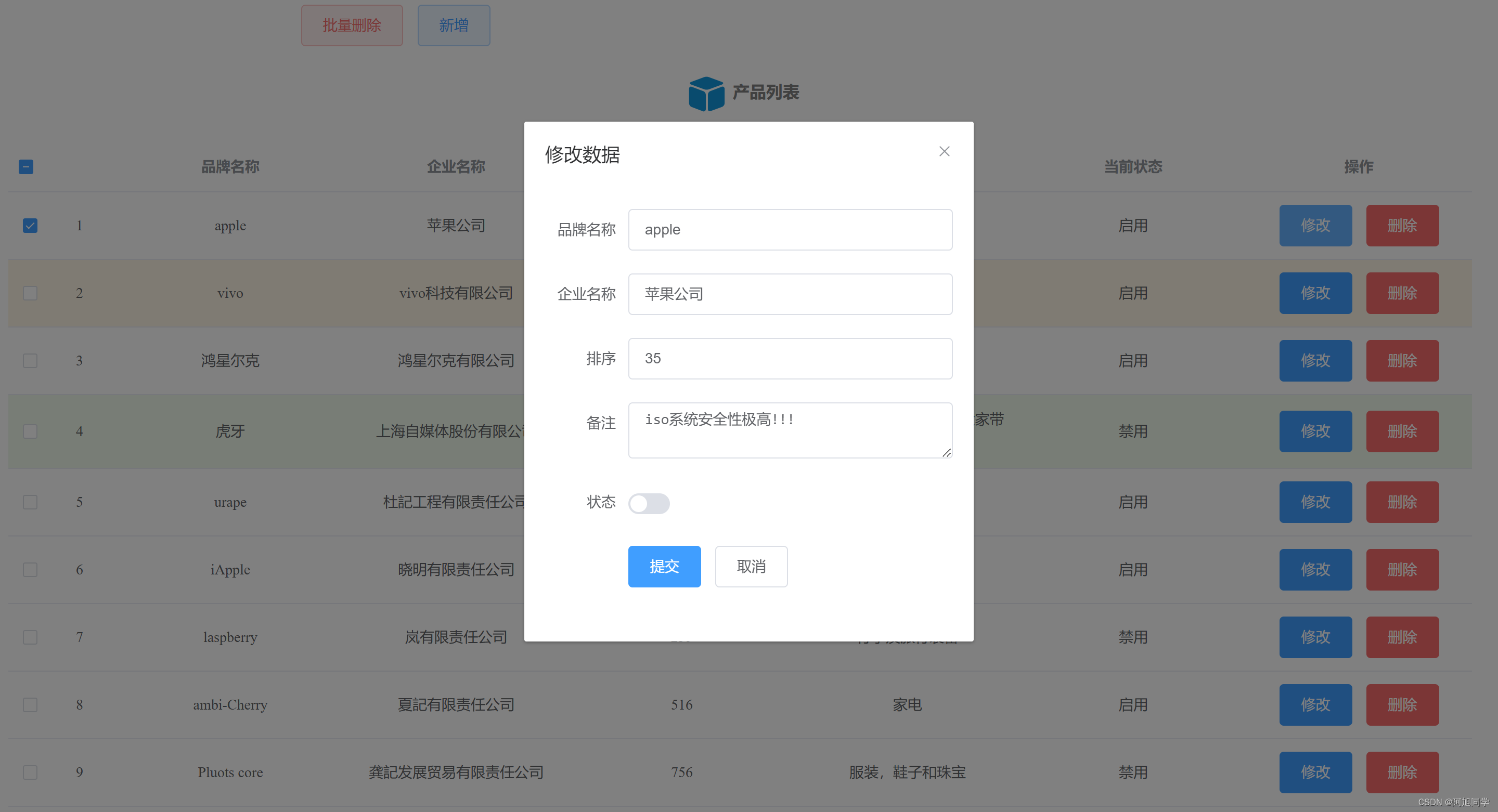Screen dimensions: 1498x812
Task: Click 修改 for the 虎牙 row
Action: coord(1315,432)
